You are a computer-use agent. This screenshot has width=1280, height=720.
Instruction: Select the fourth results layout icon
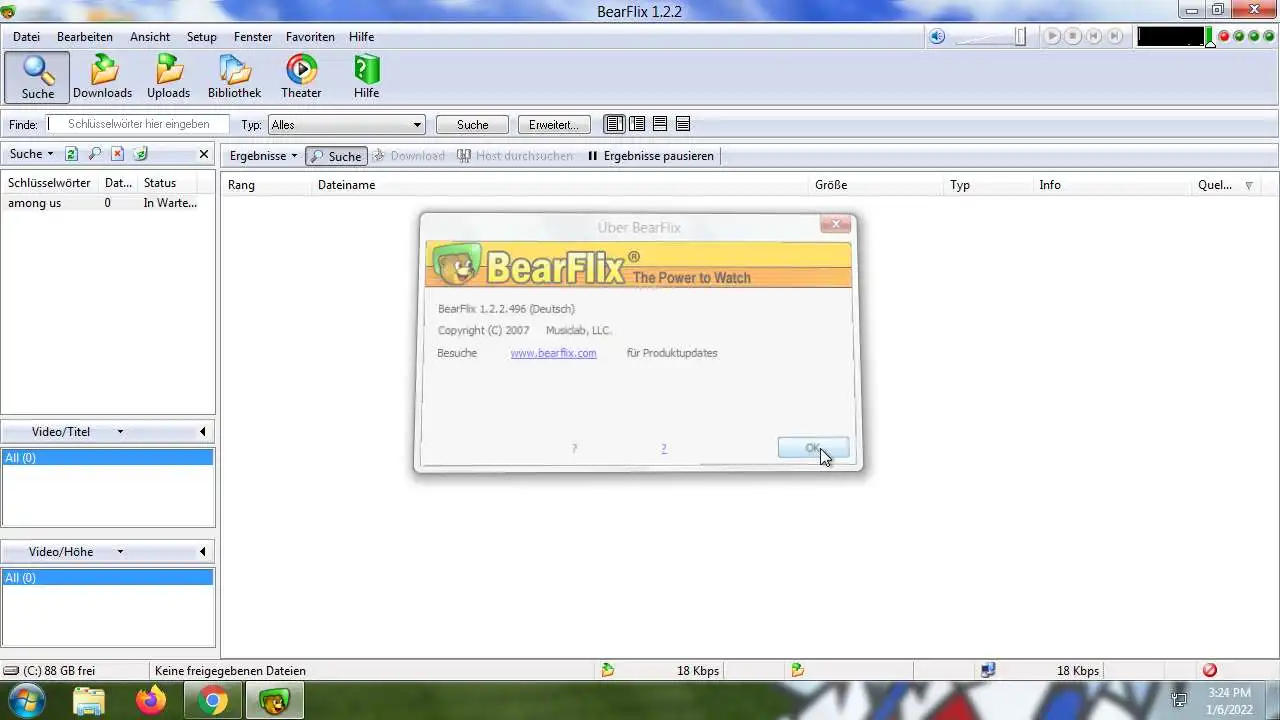pyautogui.click(x=683, y=124)
